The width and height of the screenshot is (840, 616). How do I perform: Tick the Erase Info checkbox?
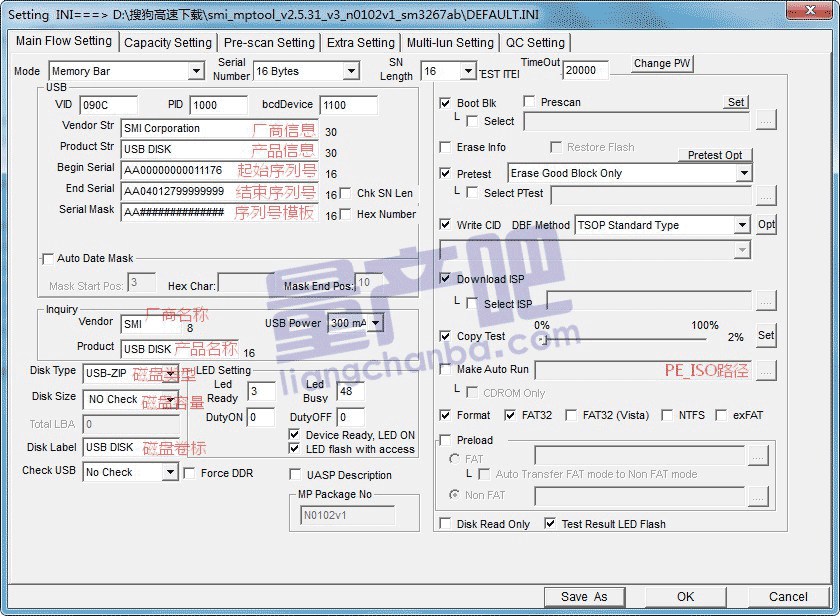pos(445,147)
